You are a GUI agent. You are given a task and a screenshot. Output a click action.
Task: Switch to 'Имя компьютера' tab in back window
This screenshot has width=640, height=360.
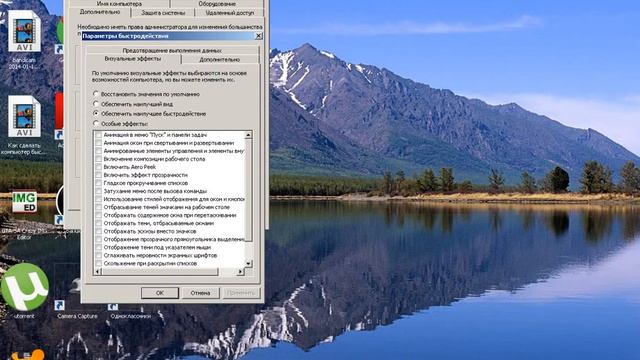(x=119, y=4)
